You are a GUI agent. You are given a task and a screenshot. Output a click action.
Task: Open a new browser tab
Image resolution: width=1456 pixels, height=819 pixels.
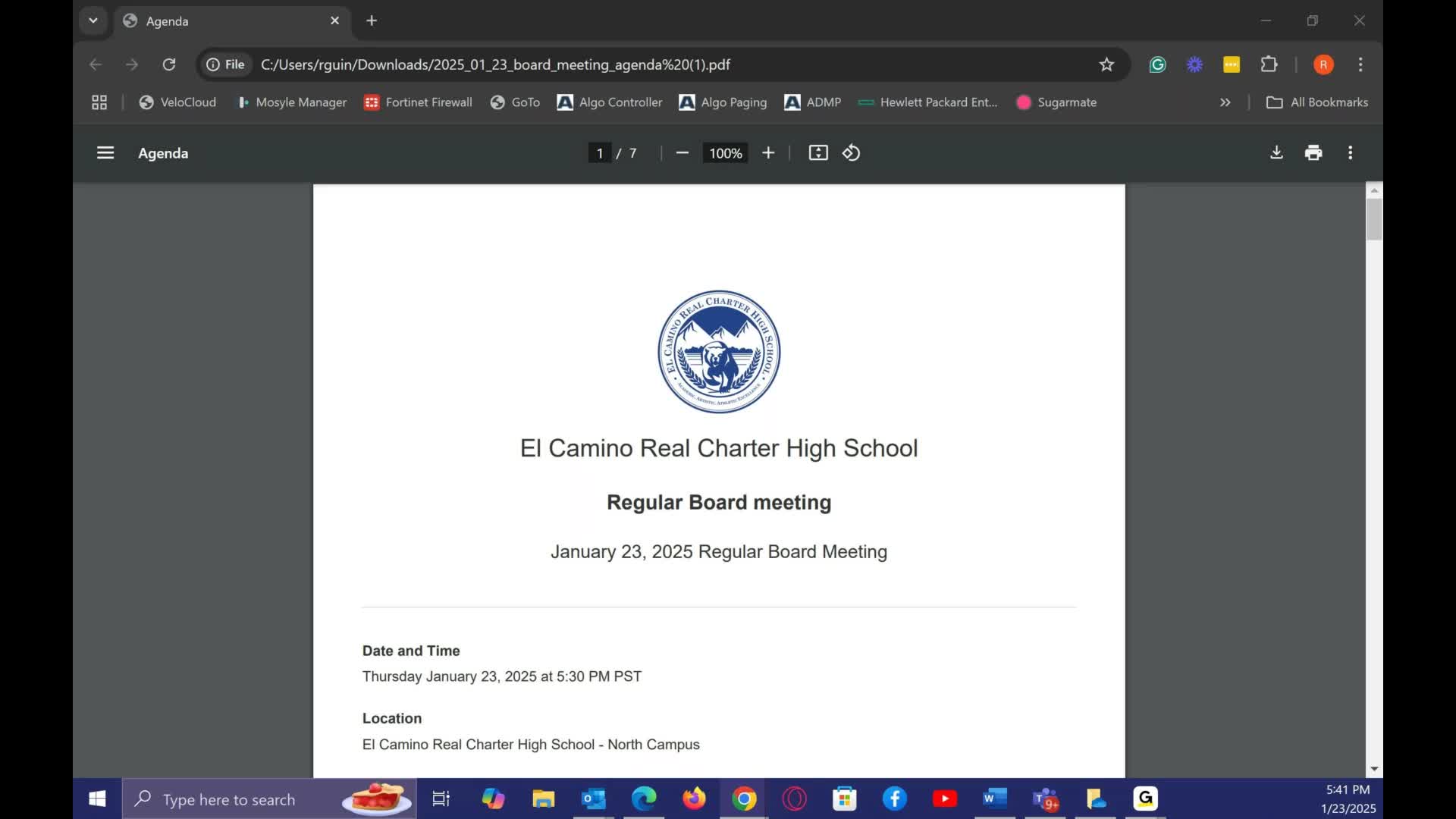pos(372,21)
